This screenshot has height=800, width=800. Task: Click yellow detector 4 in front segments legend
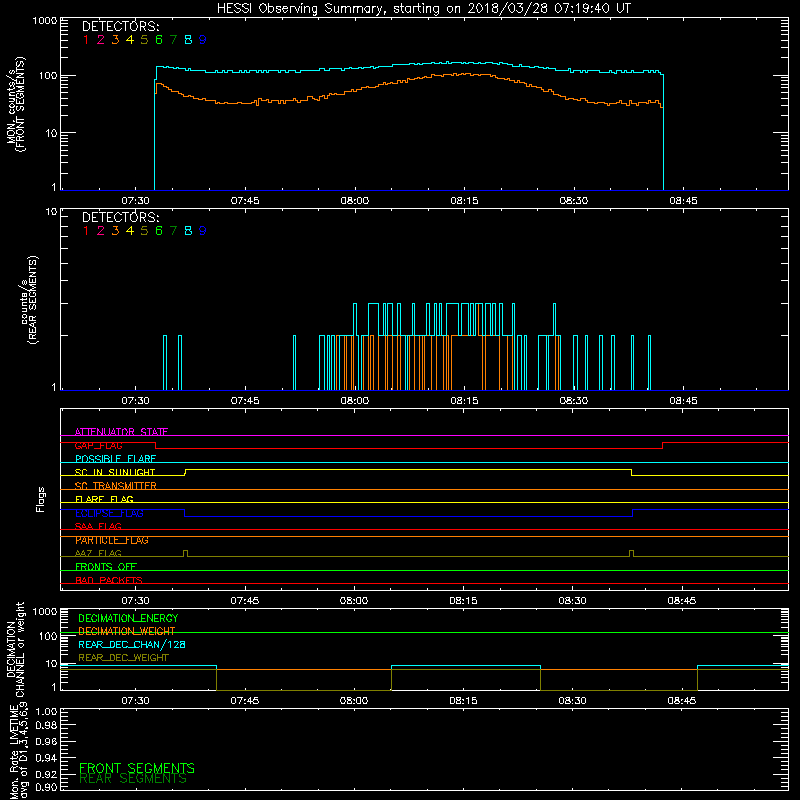(130, 40)
